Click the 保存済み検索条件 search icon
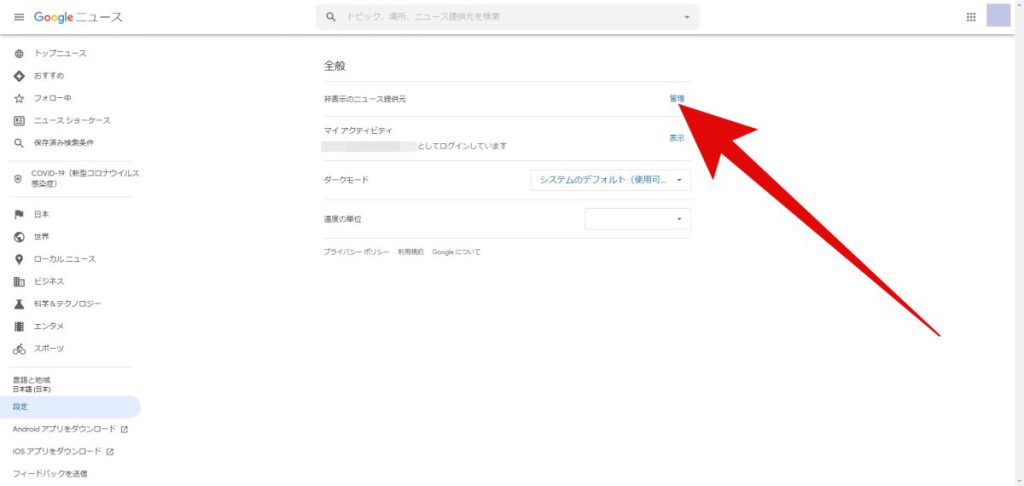Viewport: 1024px width, 486px height. pos(19,143)
